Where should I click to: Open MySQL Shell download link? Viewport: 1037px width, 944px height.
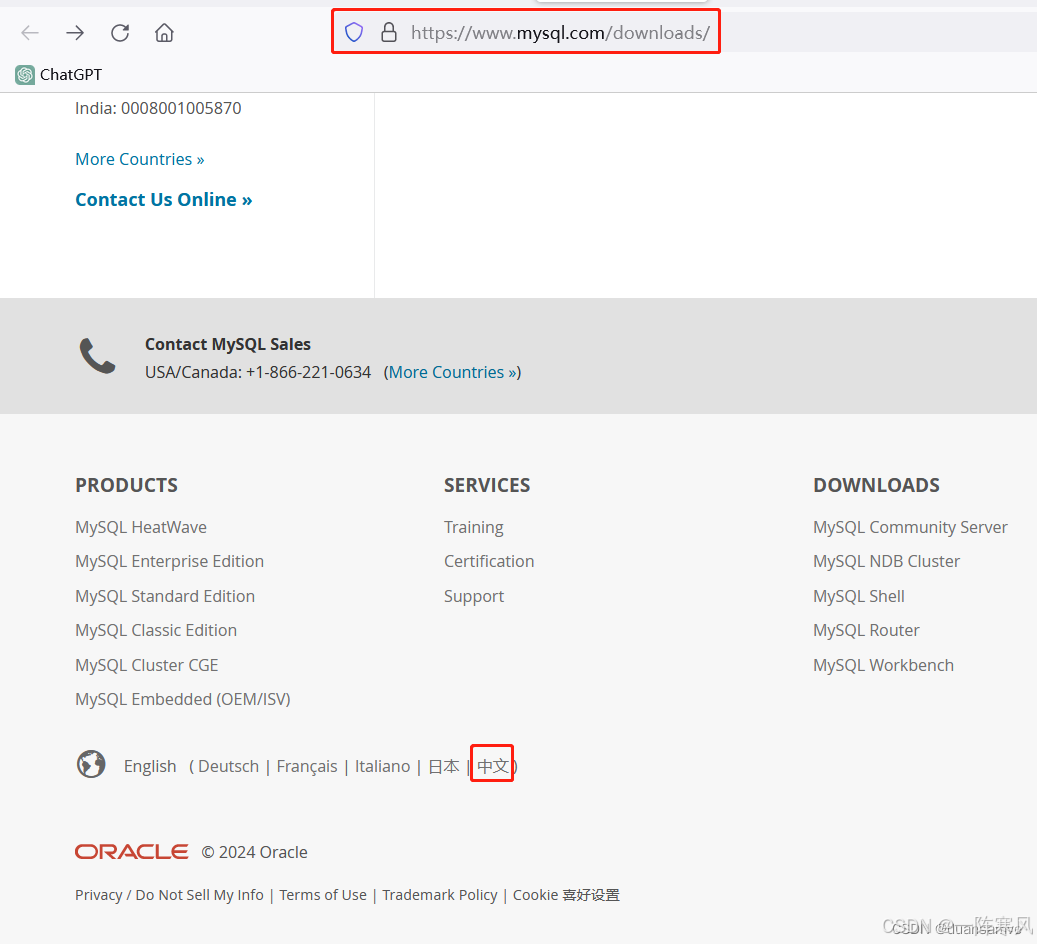[858, 596]
